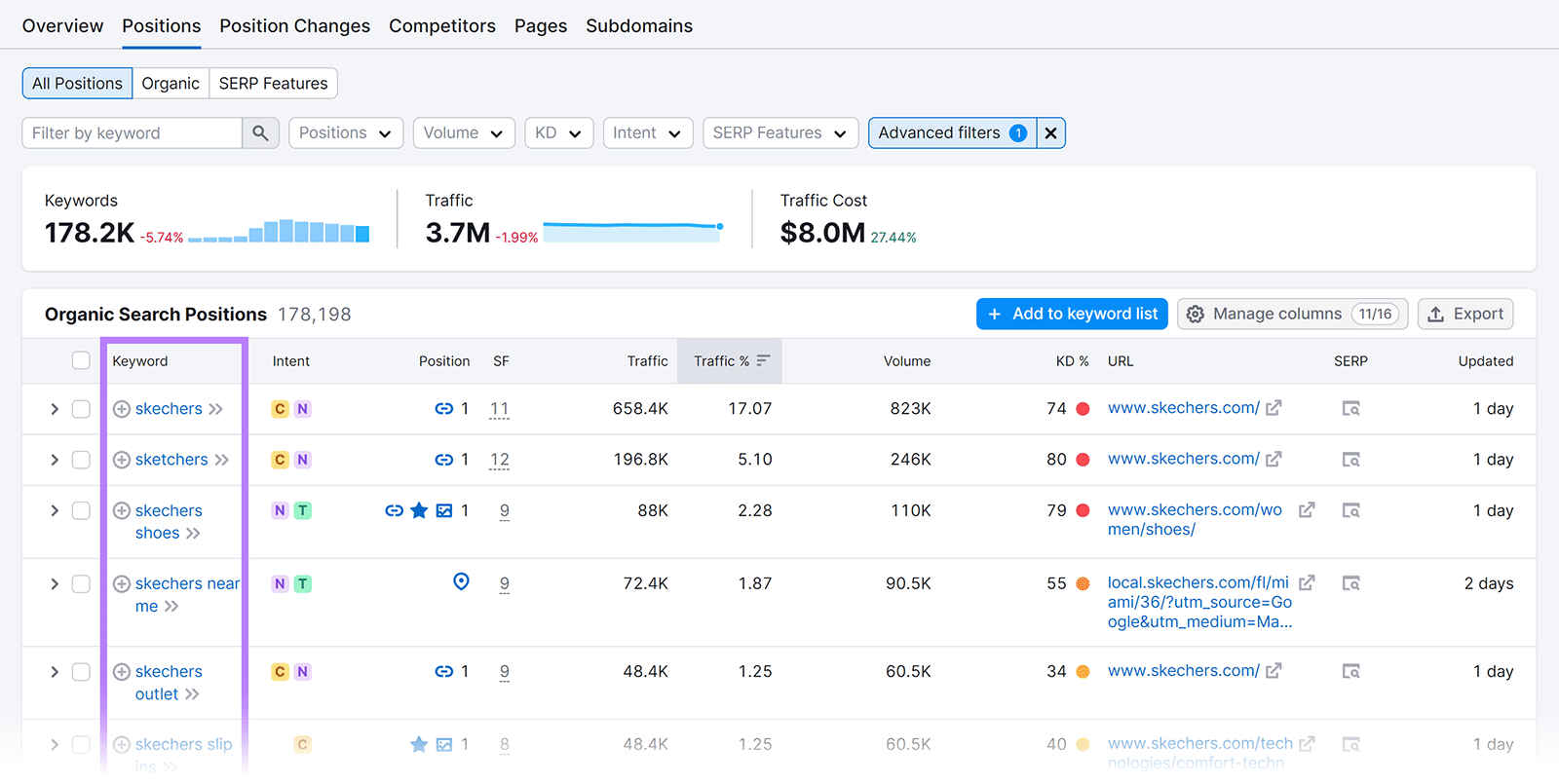Screen dimensions: 1559x784
Task: Click plus icon beside skechers shoes keyword
Action: pos(122,511)
